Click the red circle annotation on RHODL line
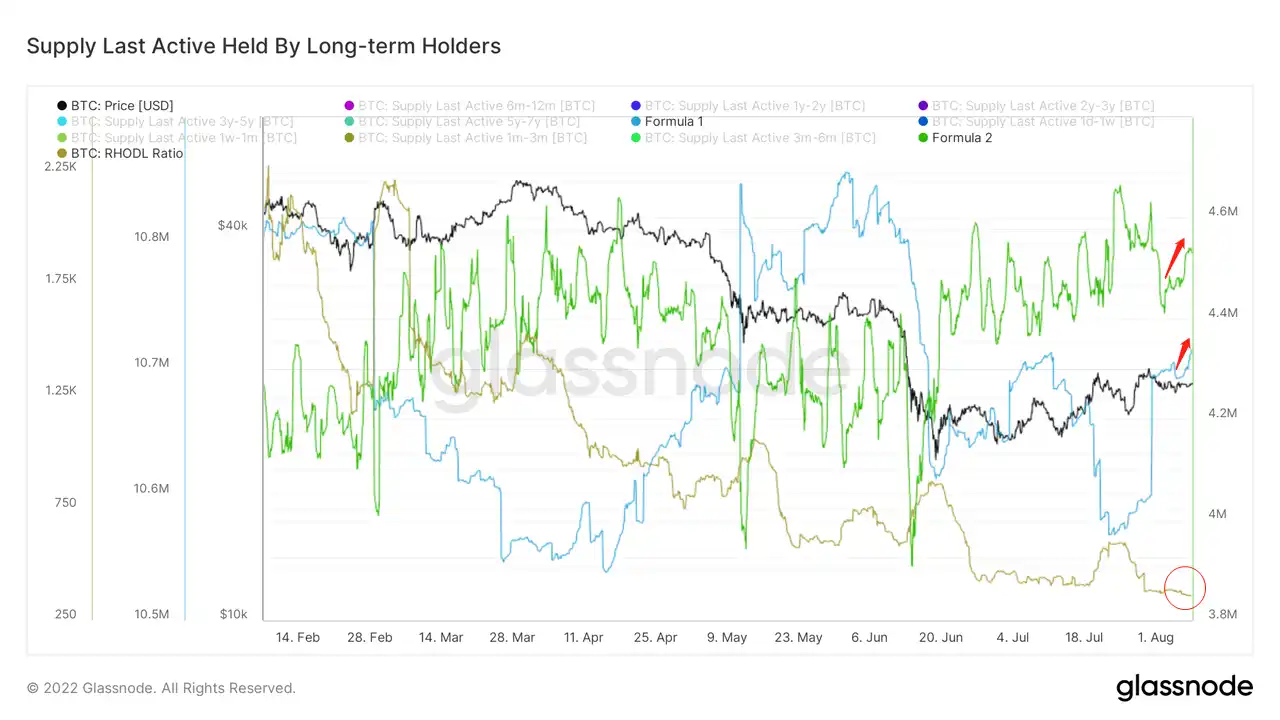This screenshot has width=1280, height=720. [x=1185, y=589]
